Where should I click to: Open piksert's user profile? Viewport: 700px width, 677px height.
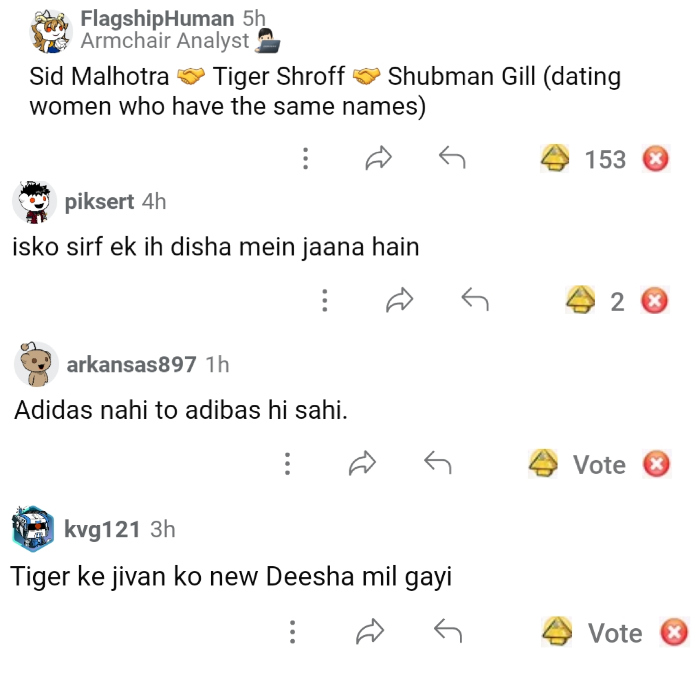[99, 201]
